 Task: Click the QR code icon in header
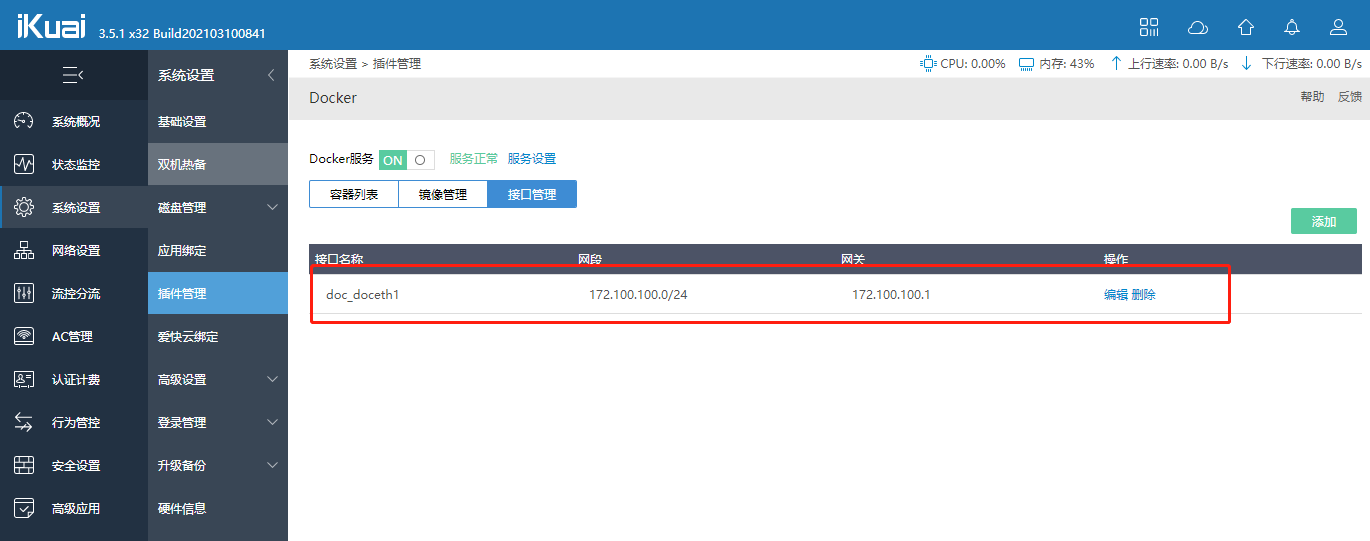(x=1149, y=27)
